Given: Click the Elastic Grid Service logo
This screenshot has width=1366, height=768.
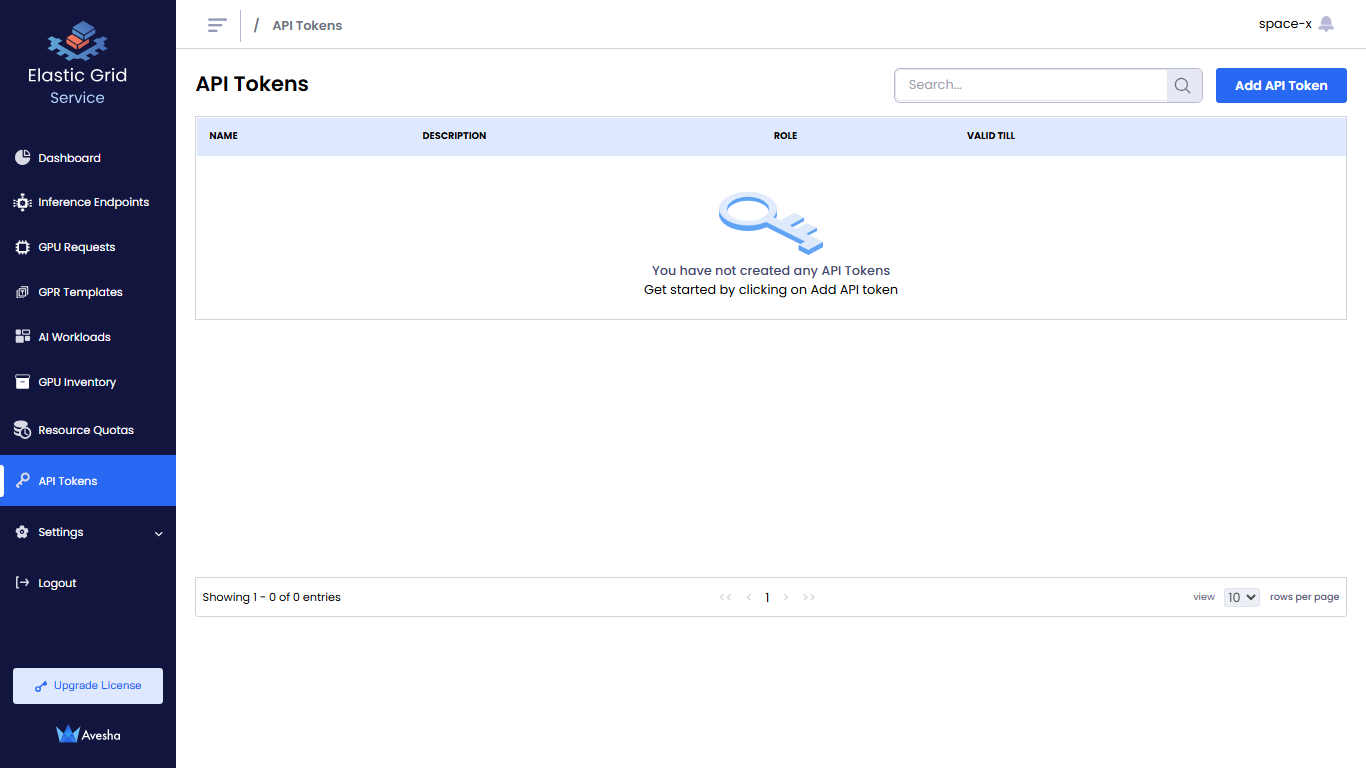Looking at the screenshot, I should [78, 42].
